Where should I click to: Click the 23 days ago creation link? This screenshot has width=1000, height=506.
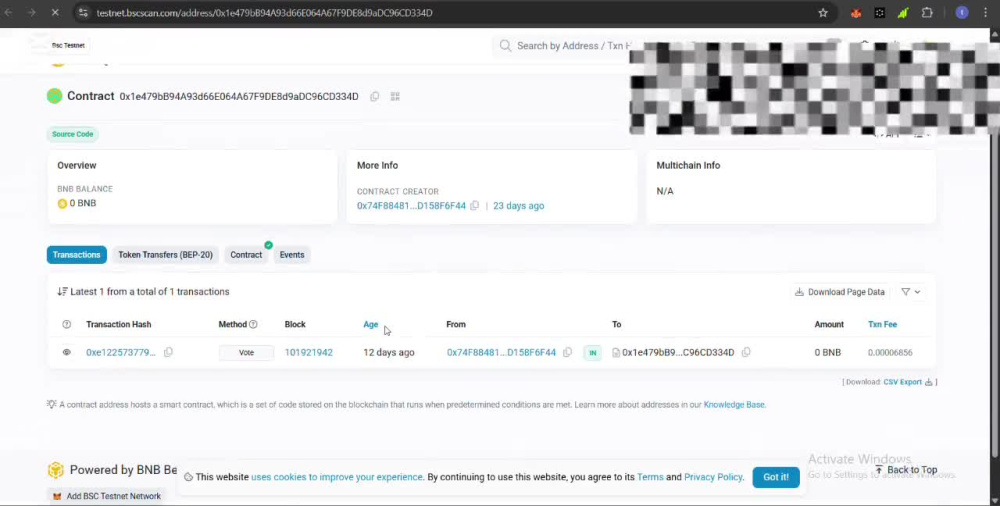point(518,205)
